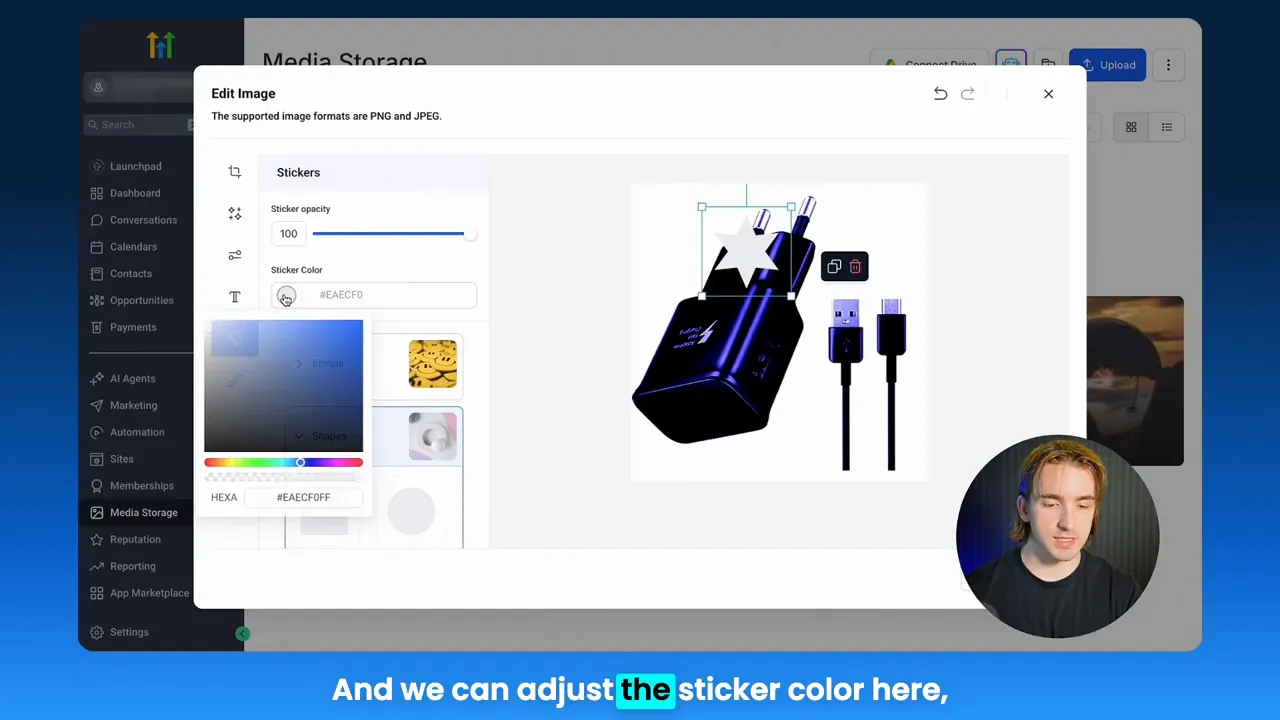Screen dimensions: 1280x720
Task: Open Reputation in the sidebar
Action: click(125, 539)
